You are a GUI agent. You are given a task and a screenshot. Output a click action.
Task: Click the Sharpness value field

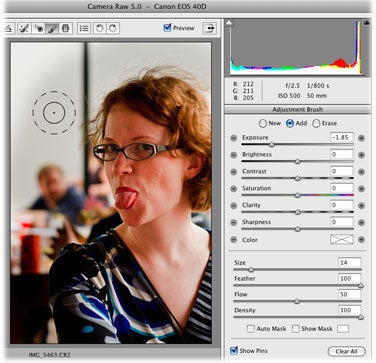(x=342, y=222)
